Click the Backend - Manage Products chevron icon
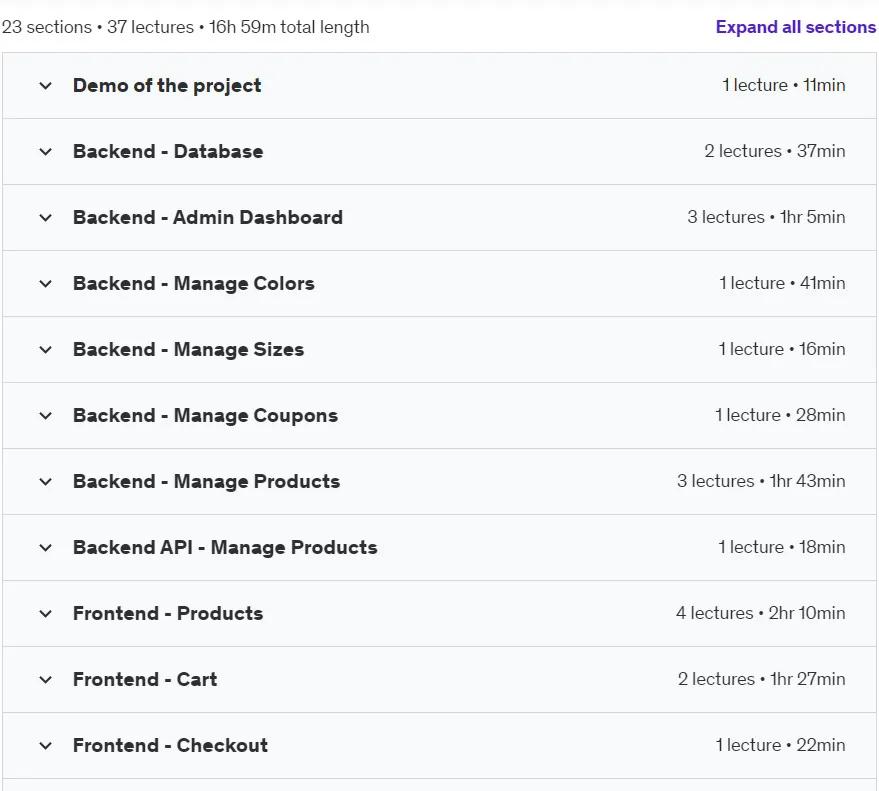879x791 pixels. tap(45, 482)
